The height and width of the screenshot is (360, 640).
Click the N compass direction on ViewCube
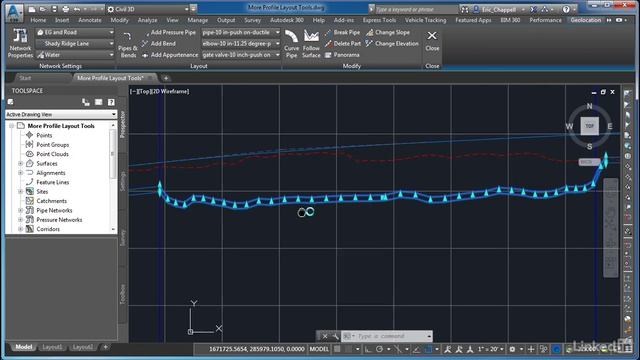coord(589,106)
